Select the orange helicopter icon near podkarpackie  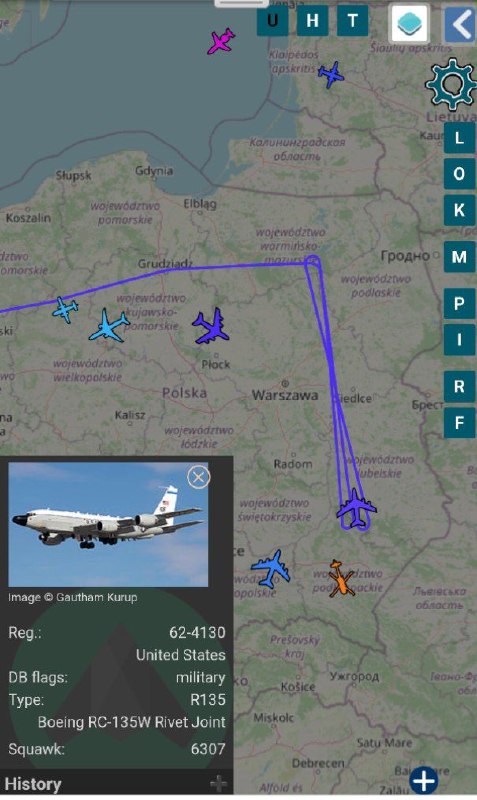point(341,579)
